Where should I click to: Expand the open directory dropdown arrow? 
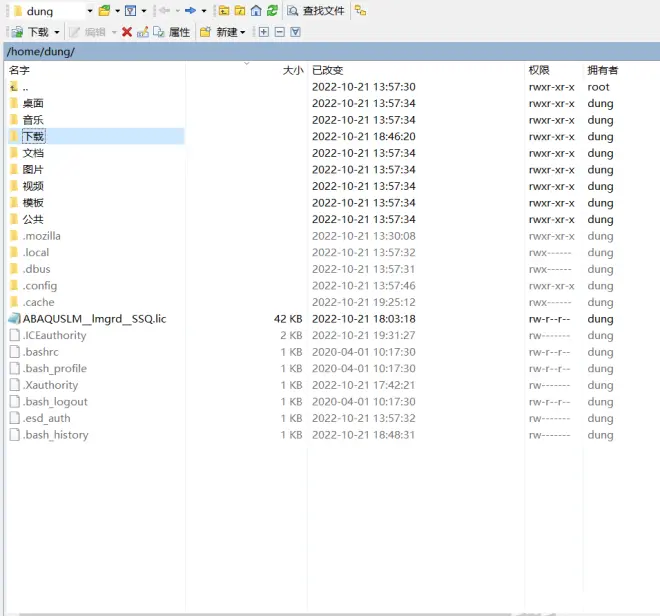[x=117, y=11]
